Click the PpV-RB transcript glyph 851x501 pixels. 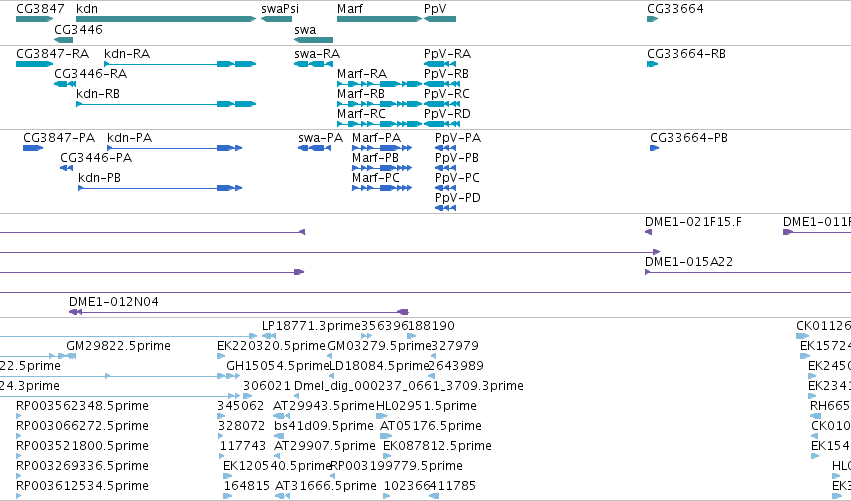click(x=442, y=84)
